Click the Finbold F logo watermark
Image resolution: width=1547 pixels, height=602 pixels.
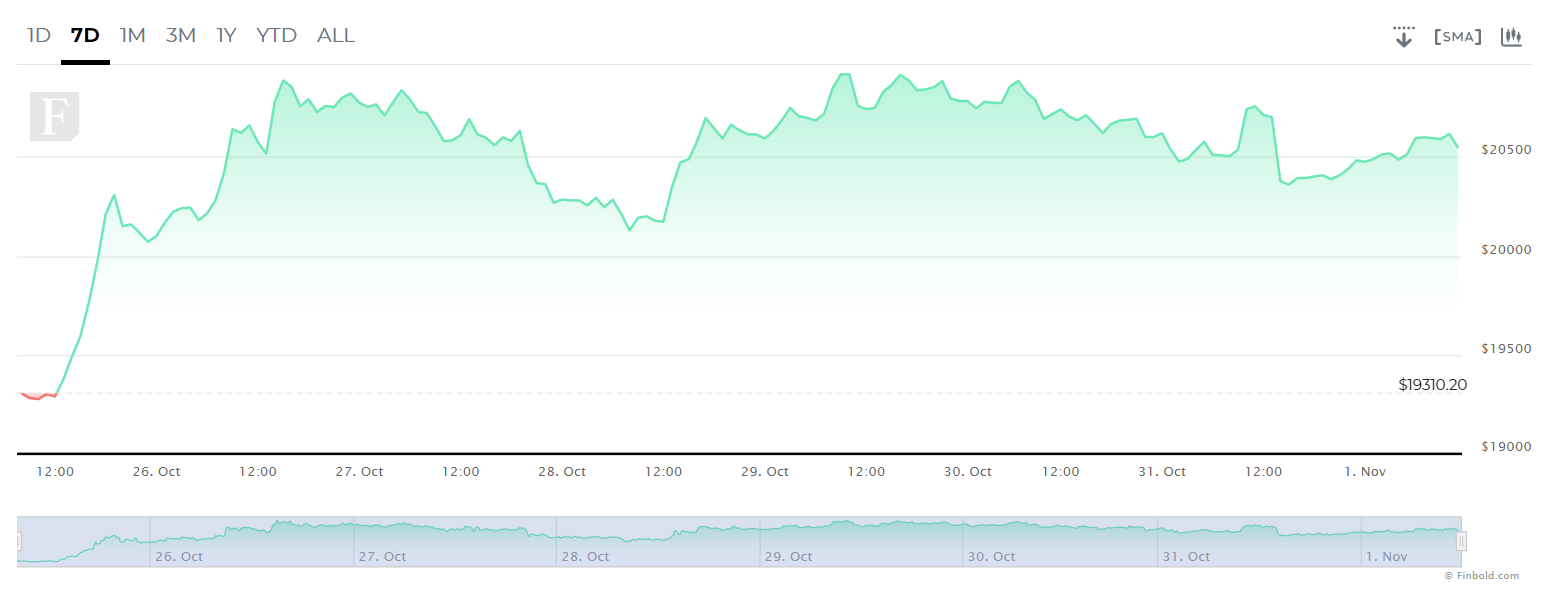(x=54, y=117)
